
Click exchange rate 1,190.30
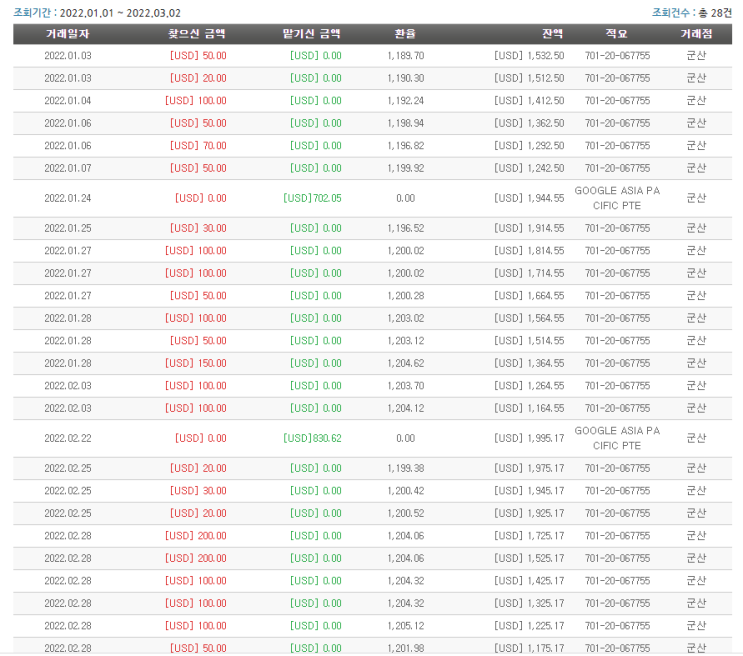pyautogui.click(x=406, y=78)
